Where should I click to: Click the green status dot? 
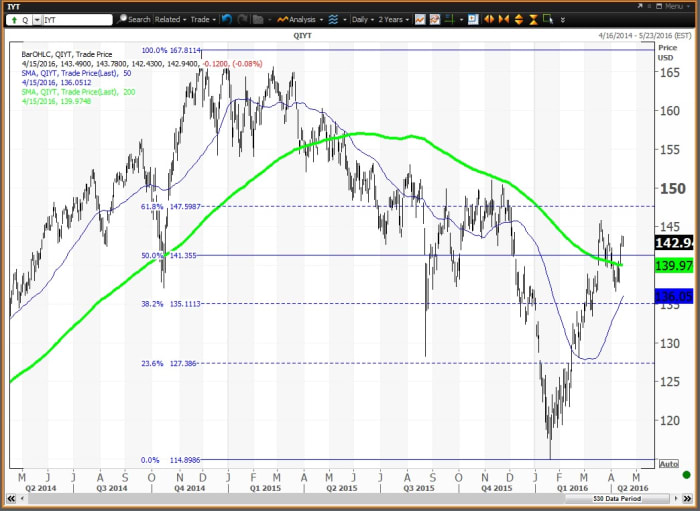click(687, 474)
